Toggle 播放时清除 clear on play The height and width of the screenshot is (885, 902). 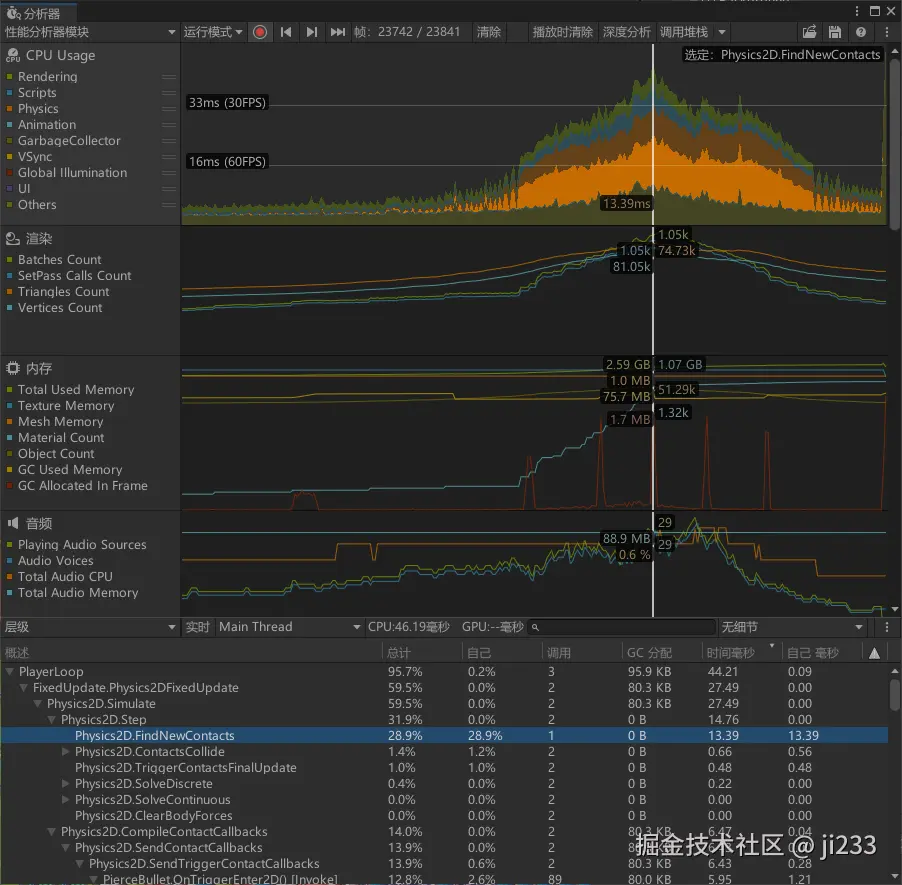[562, 32]
